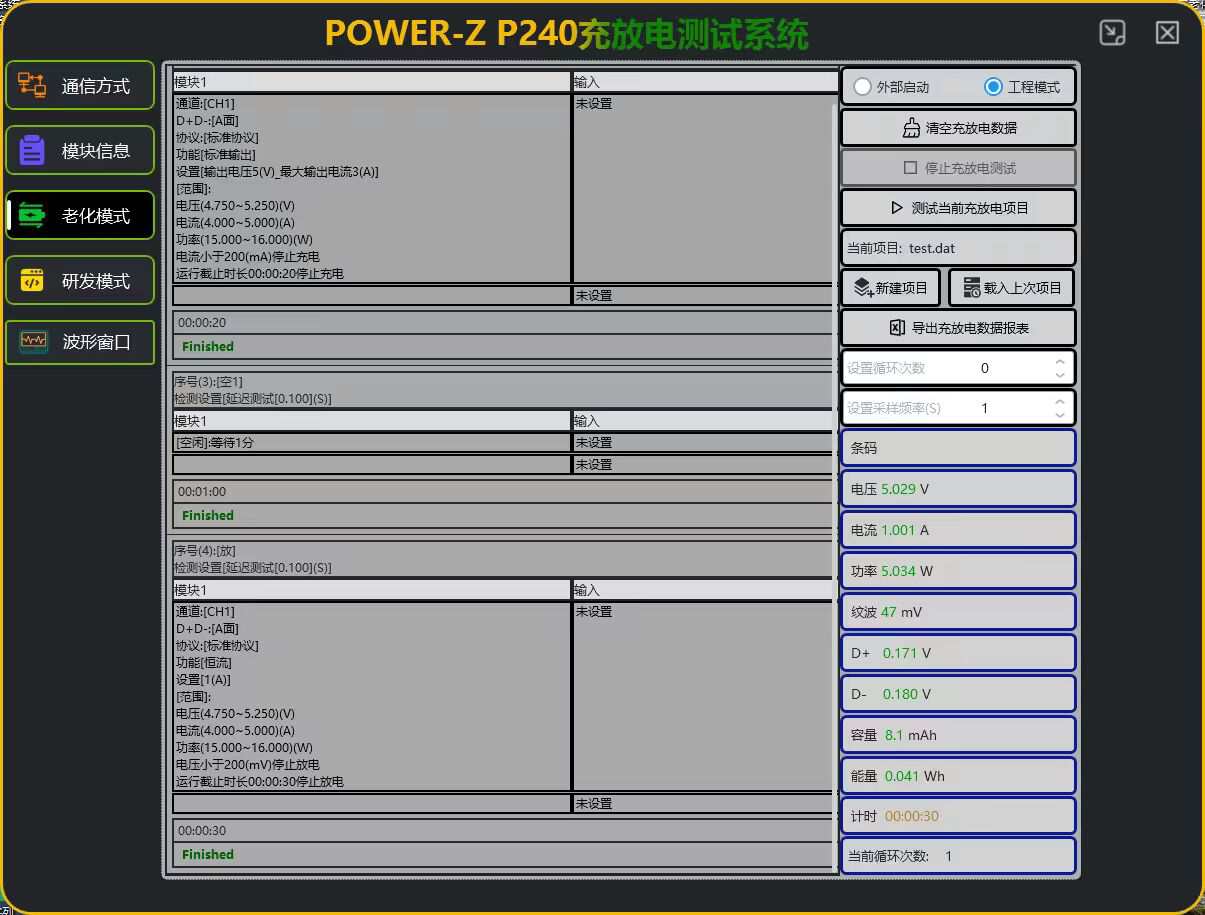Create a new project with 新建项目
Viewport: 1205px width, 915px height.
(891, 288)
